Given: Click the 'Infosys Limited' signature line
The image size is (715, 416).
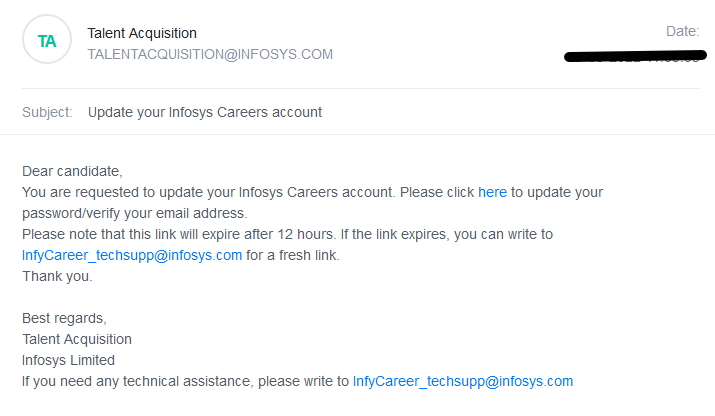Looking at the screenshot, I should point(68,360).
